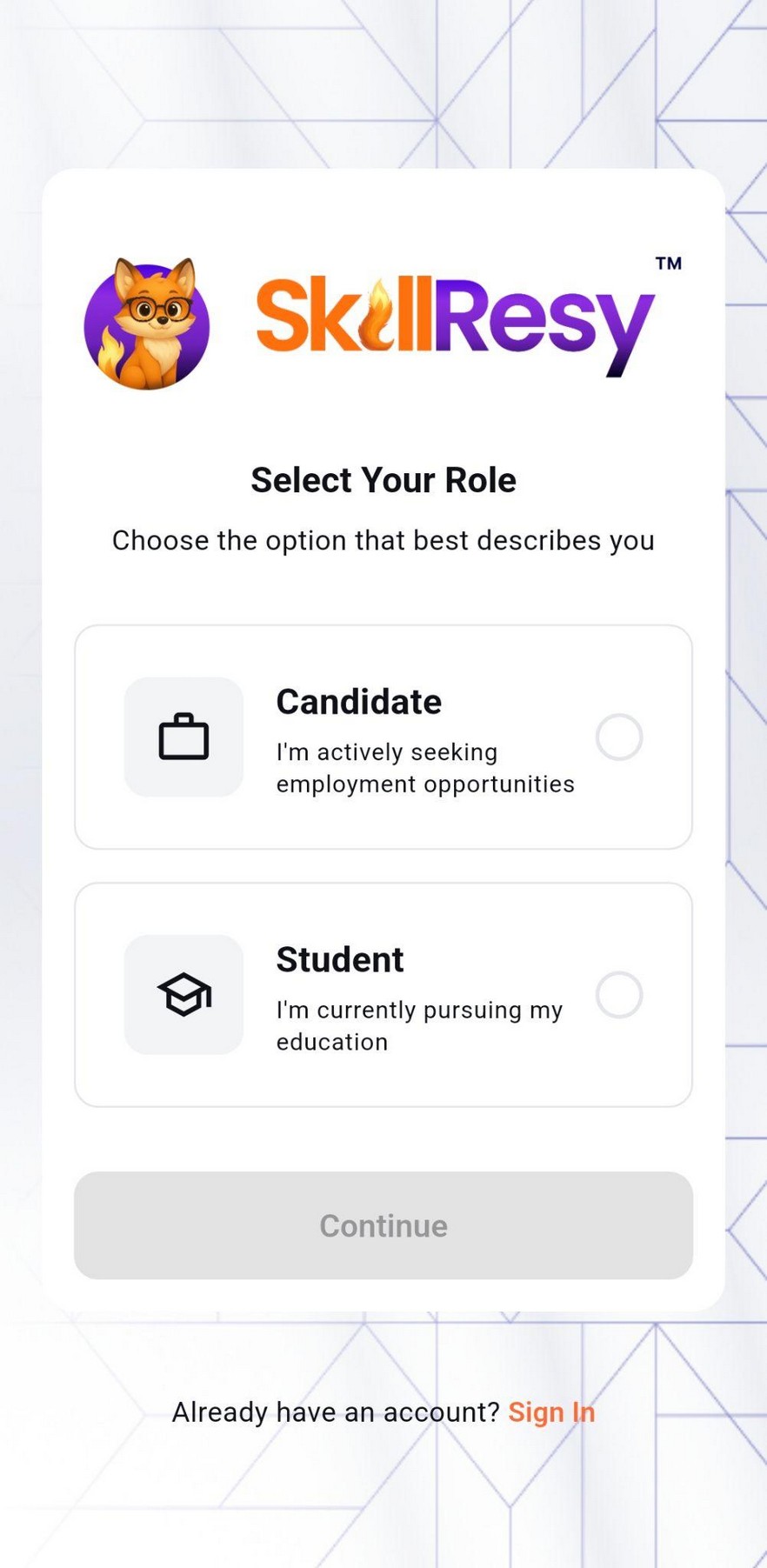Screen dimensions: 767x1568
Task: Click the 'Student' title text
Action: pyautogui.click(x=339, y=959)
